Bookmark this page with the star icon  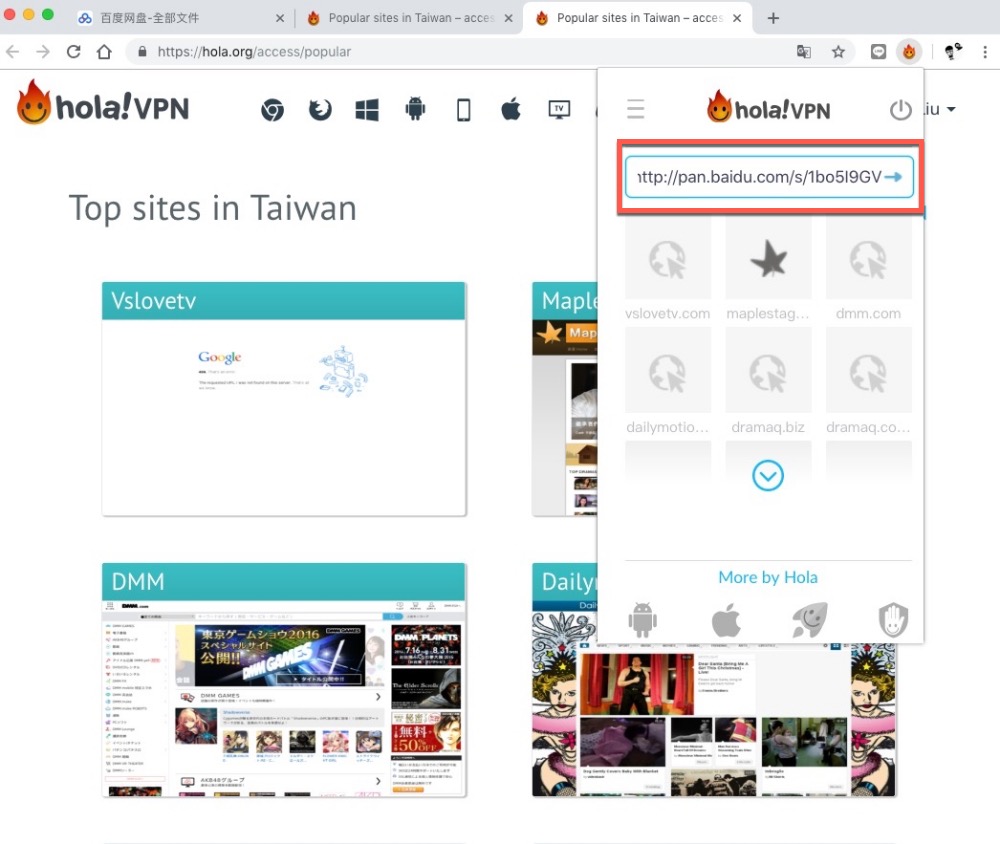coord(838,52)
